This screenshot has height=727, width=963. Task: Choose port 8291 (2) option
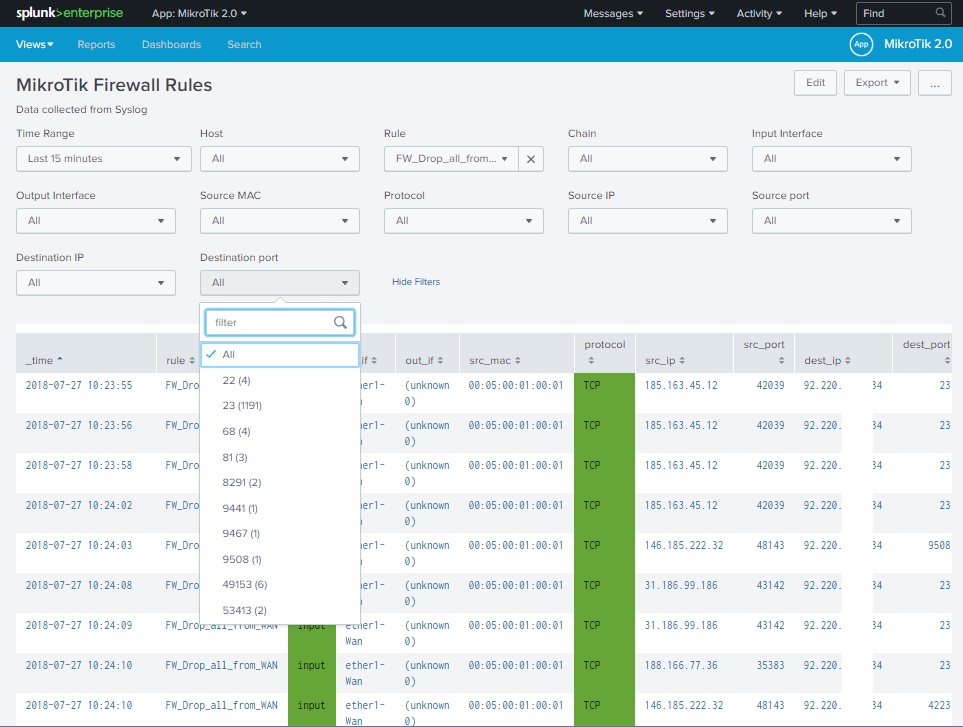pos(244,482)
